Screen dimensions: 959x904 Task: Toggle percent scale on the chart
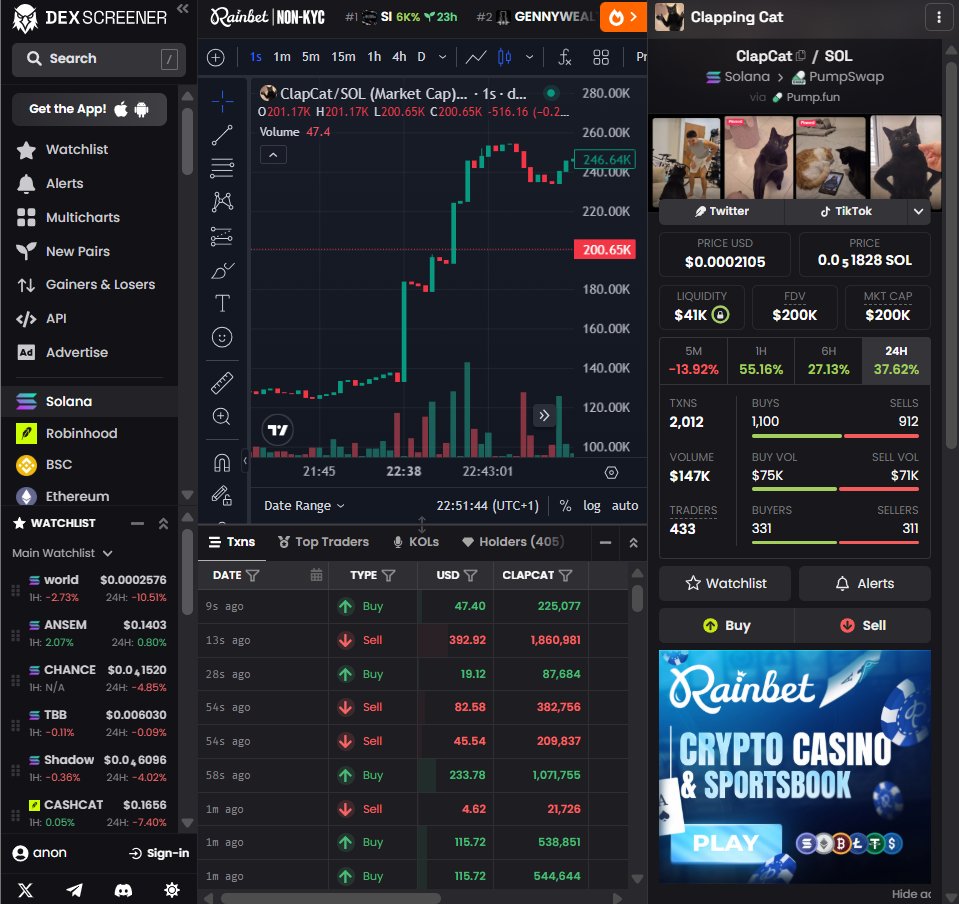[x=565, y=506]
